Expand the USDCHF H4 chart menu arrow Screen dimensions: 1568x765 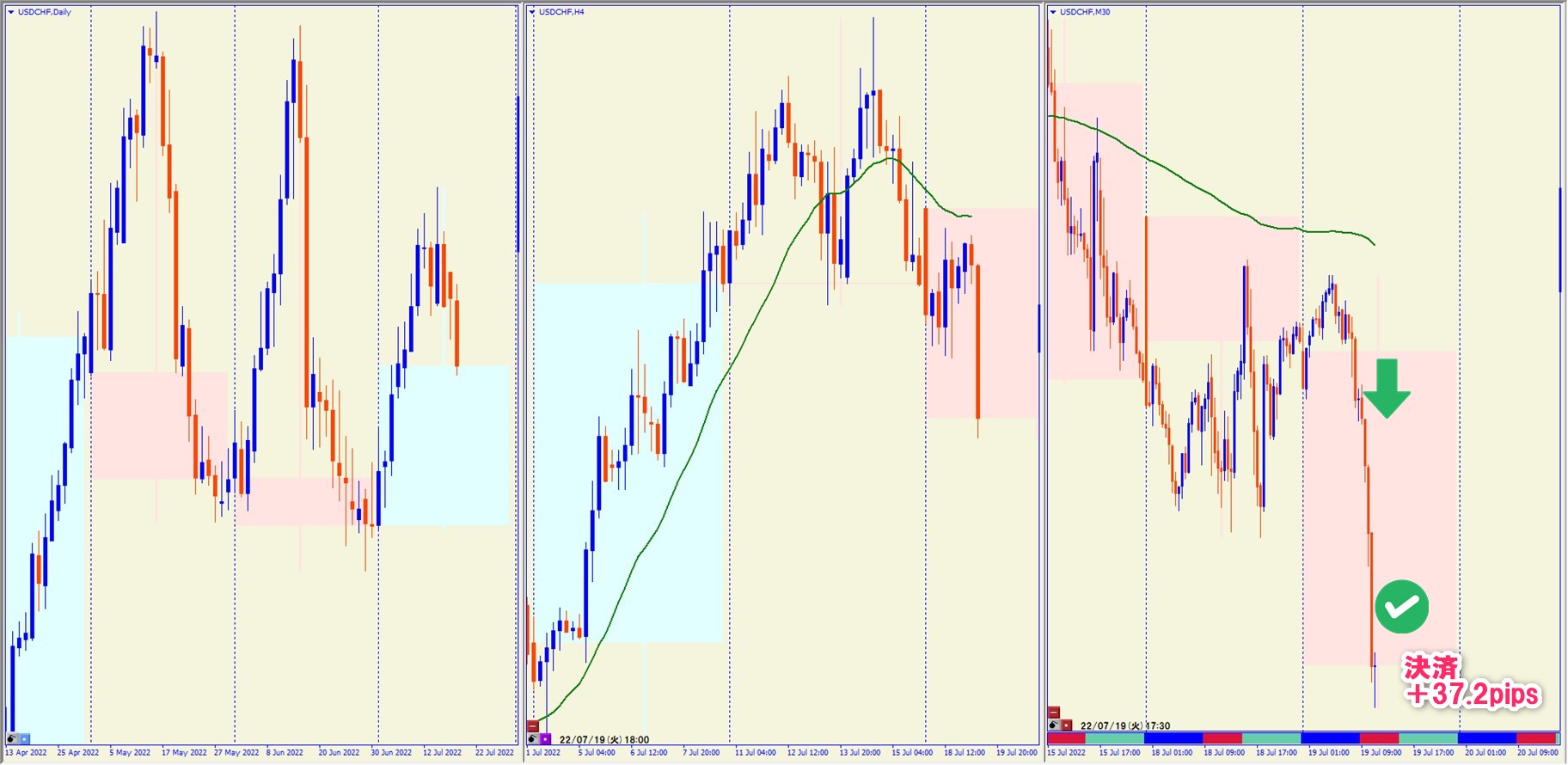tap(532, 12)
